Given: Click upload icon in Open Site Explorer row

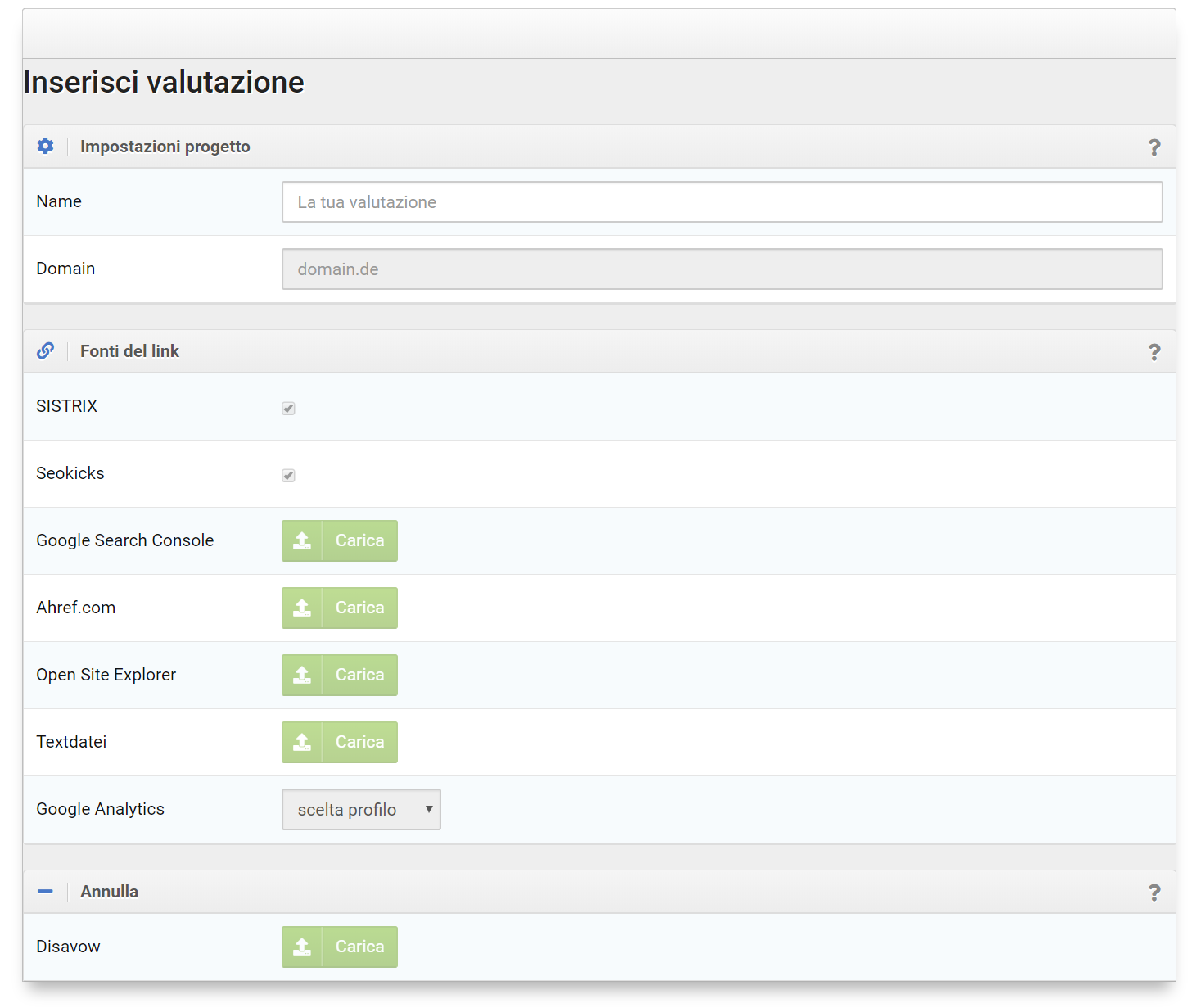Looking at the screenshot, I should coord(302,675).
